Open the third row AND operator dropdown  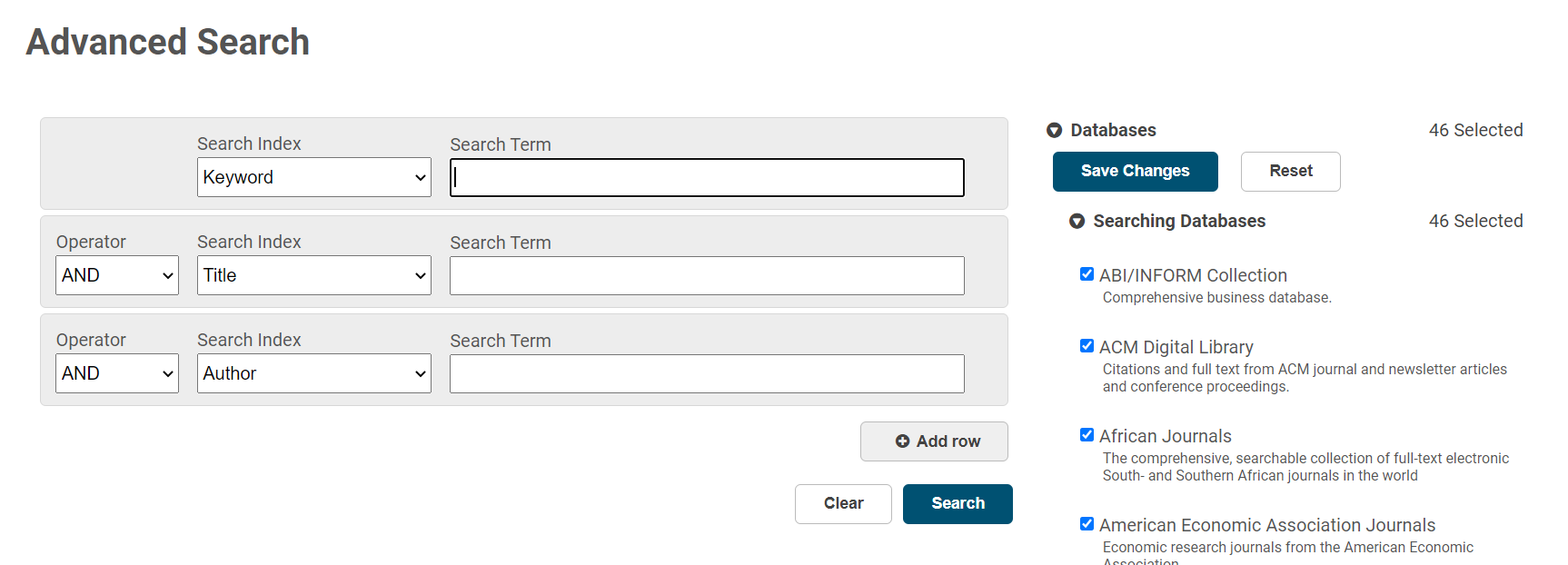coord(117,374)
